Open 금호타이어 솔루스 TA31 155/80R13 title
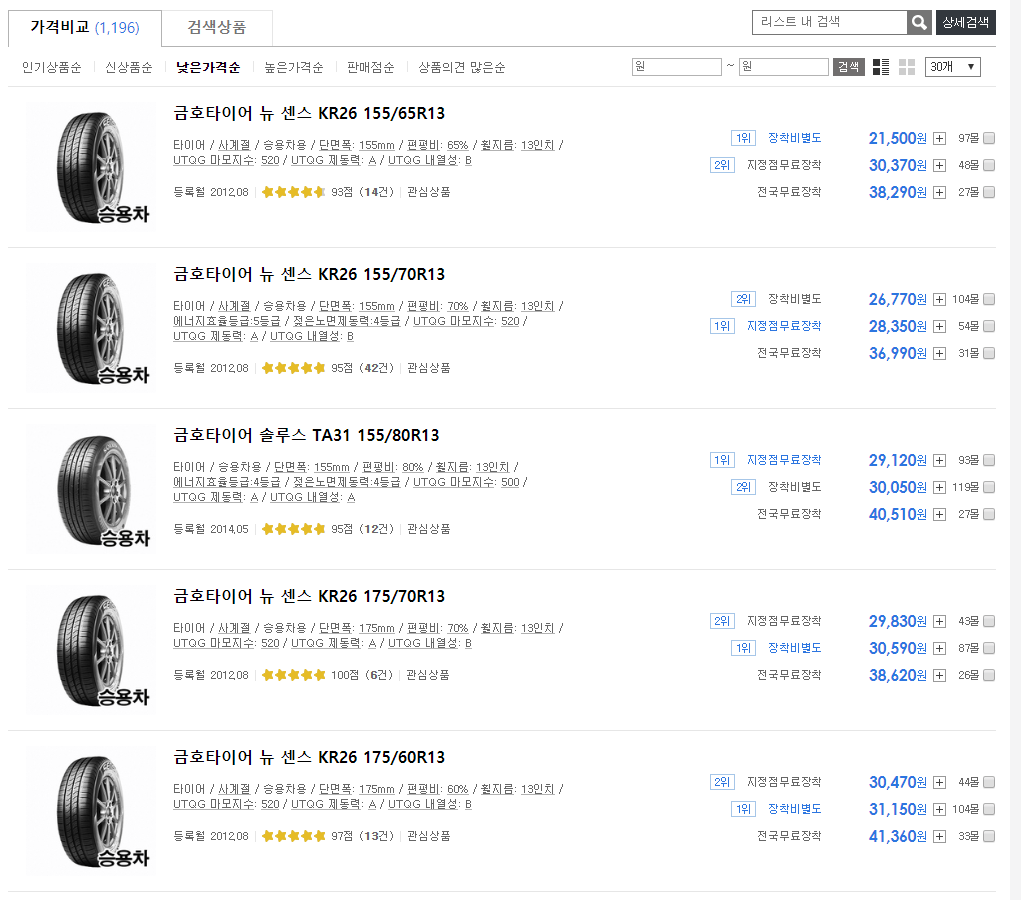This screenshot has height=900, width=1021. [306, 435]
